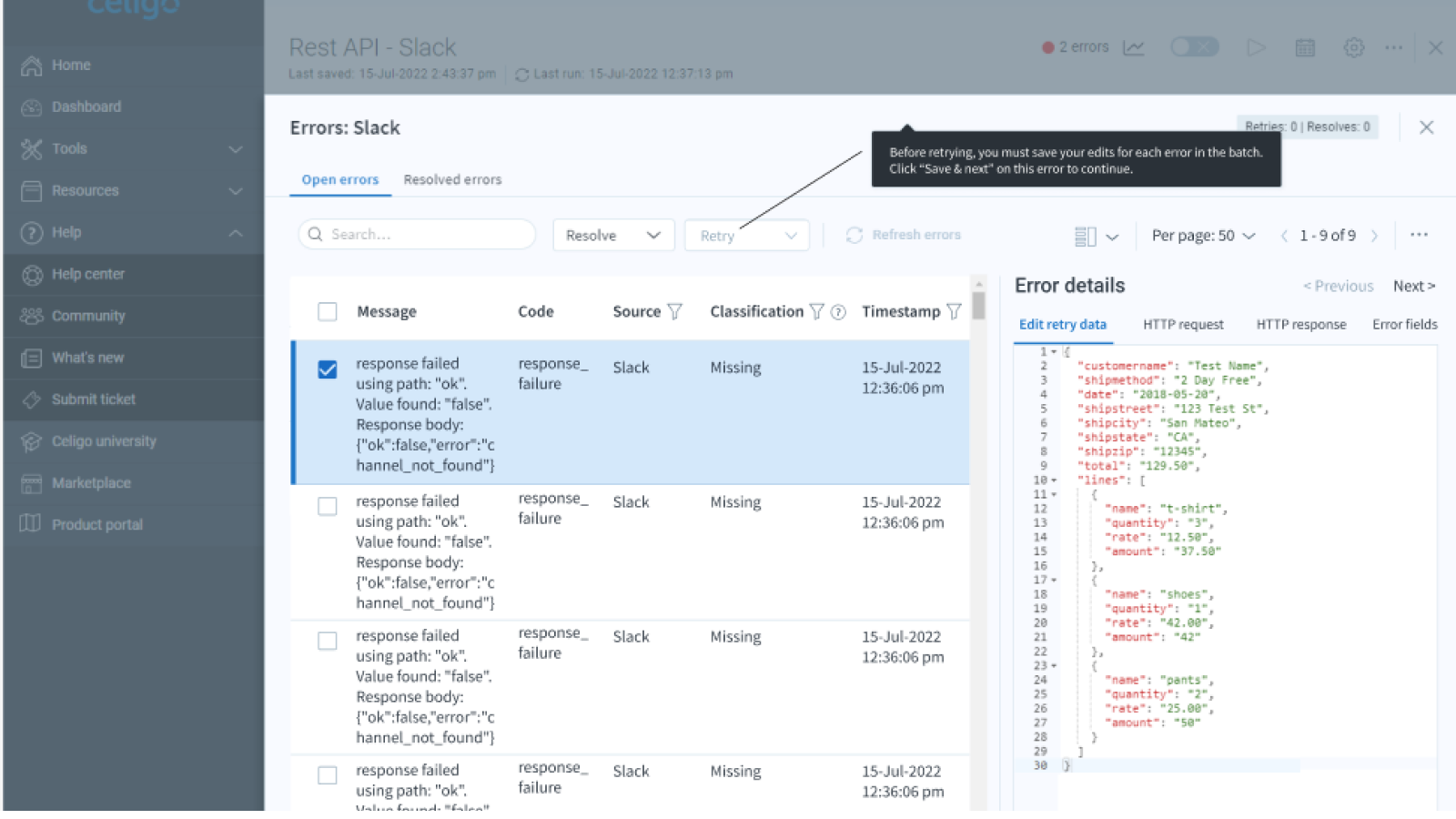Viewport: 1456px width, 819px height.
Task: Switch to the Open errors tab
Action: (340, 180)
